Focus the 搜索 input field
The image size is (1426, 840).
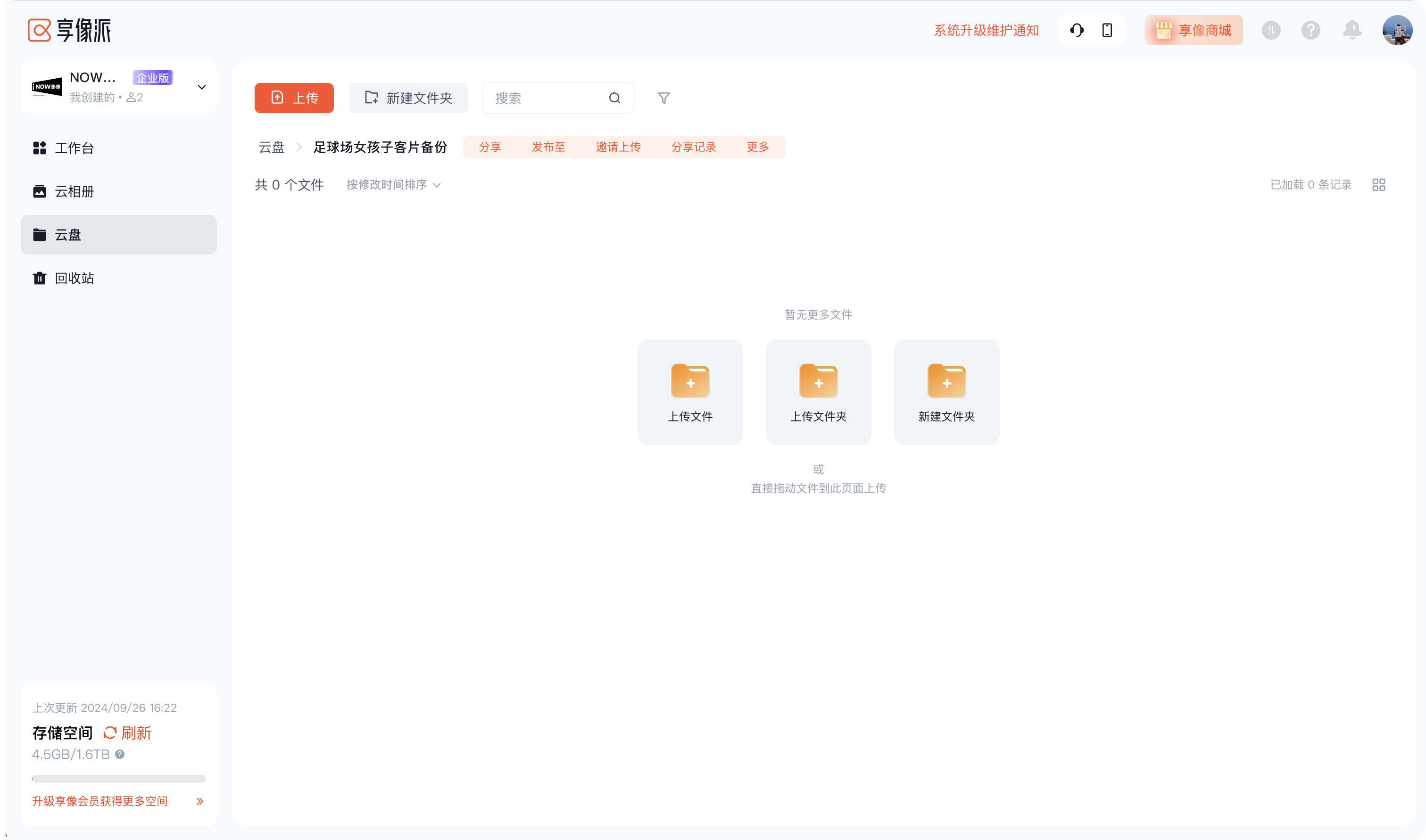point(557,98)
